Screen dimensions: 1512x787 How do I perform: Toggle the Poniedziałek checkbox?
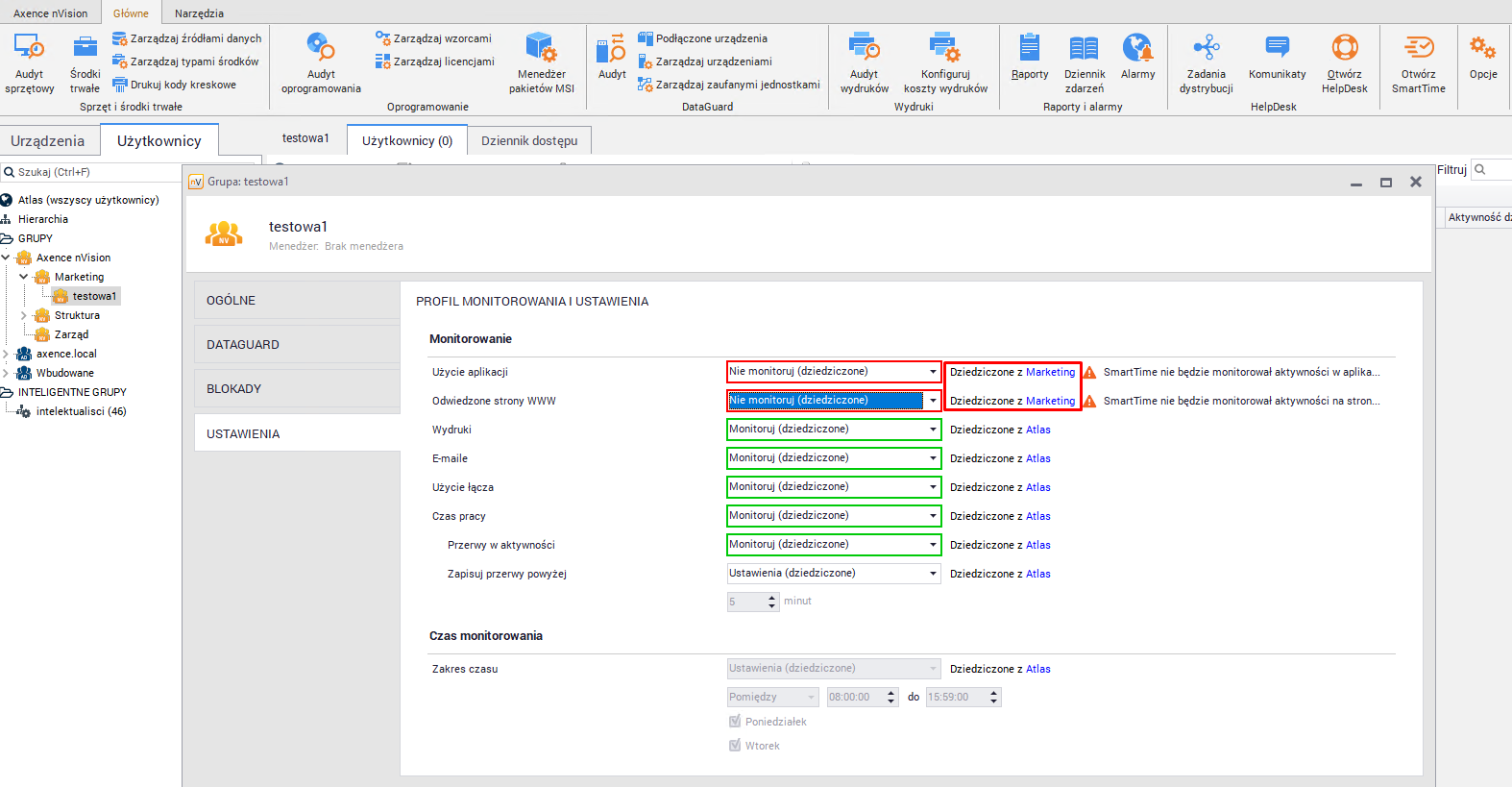click(x=735, y=722)
